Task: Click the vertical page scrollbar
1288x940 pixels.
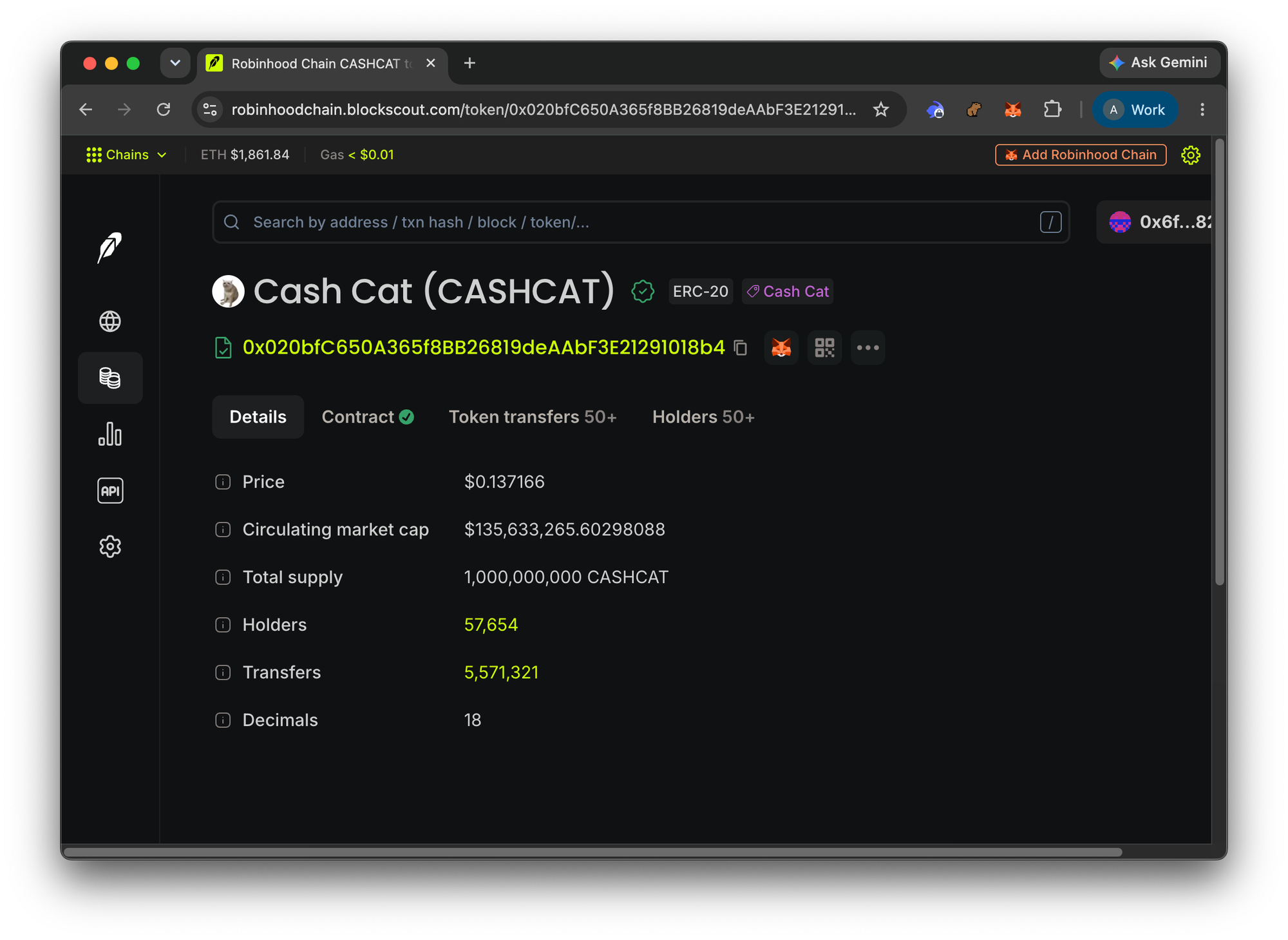Action: (1219, 361)
